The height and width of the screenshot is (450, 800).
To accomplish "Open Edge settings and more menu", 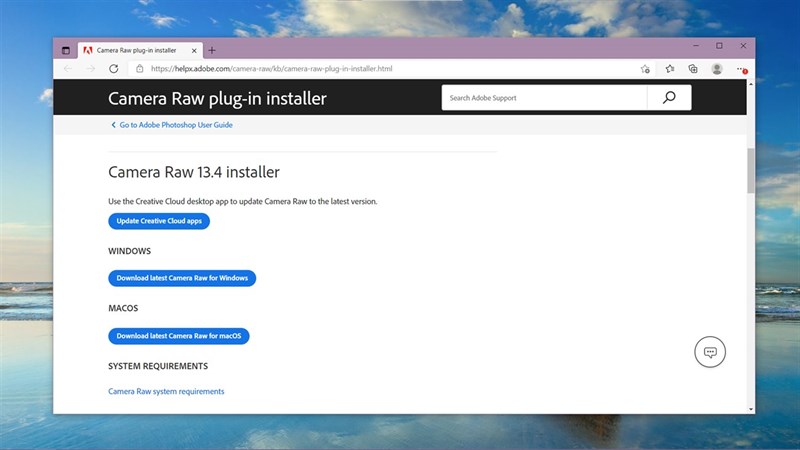I will [741, 69].
